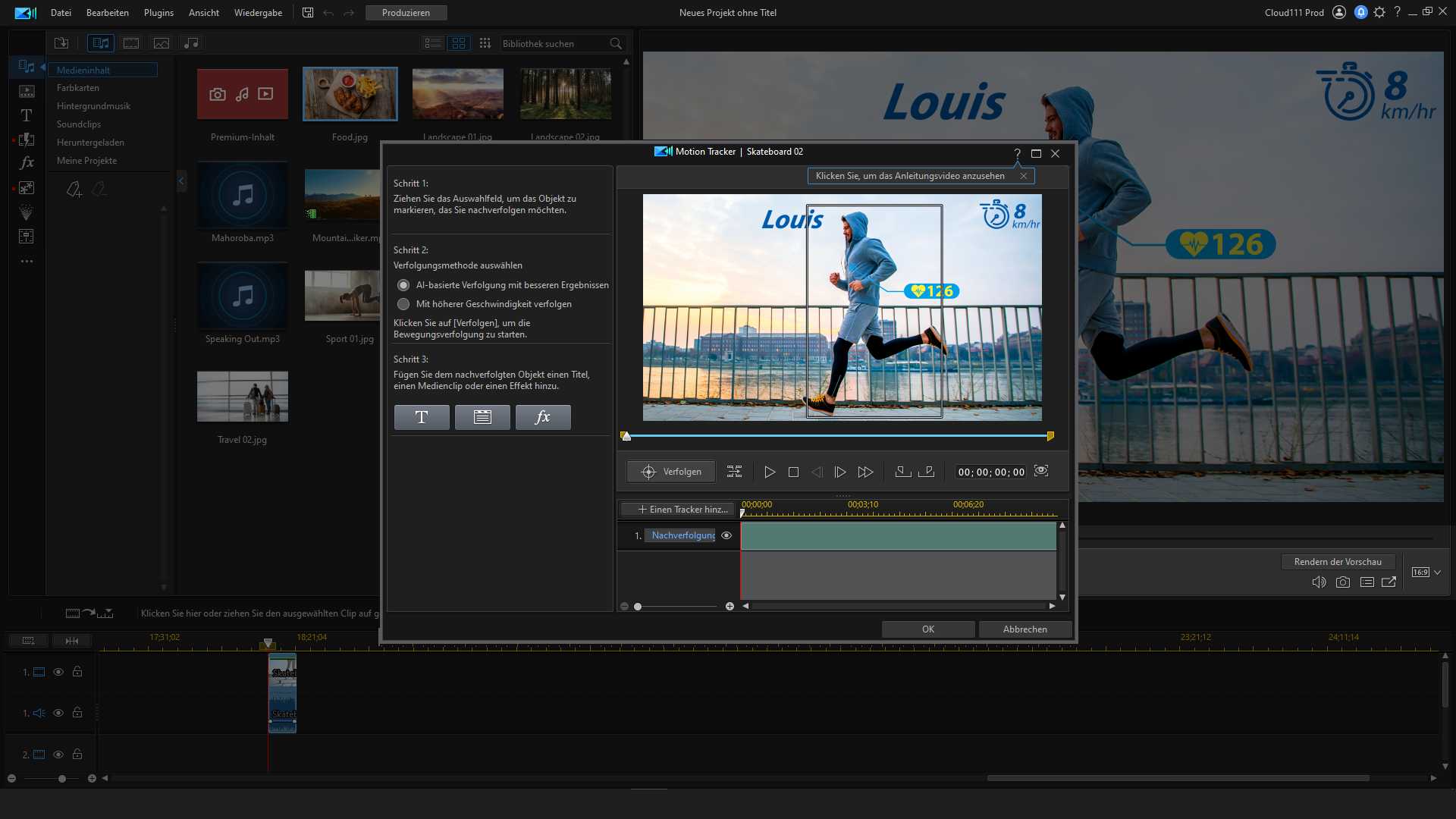Screen dimensions: 1456x819
Task: Select Mit höherer Geschwindigkeit verfolgen option
Action: 403,304
